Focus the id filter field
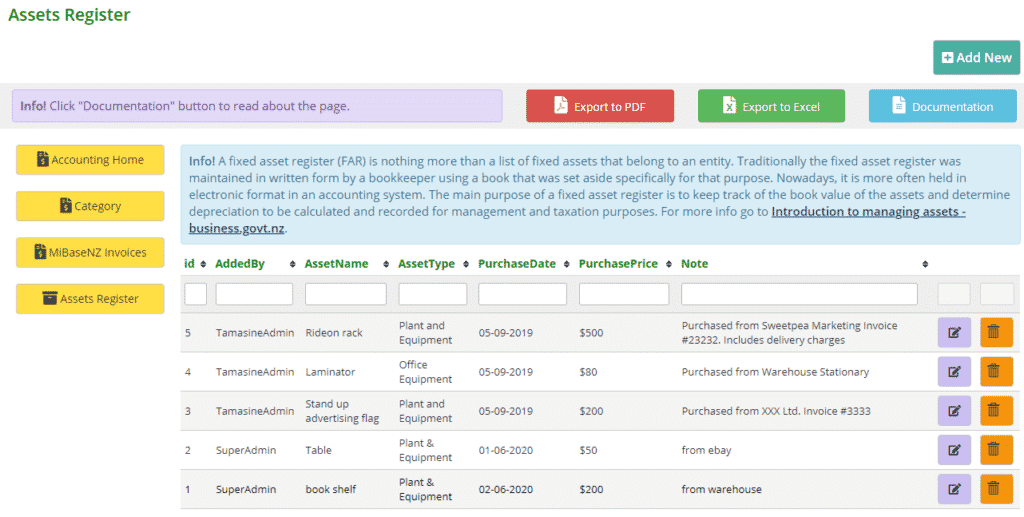The width and height of the screenshot is (1024, 517). (195, 294)
